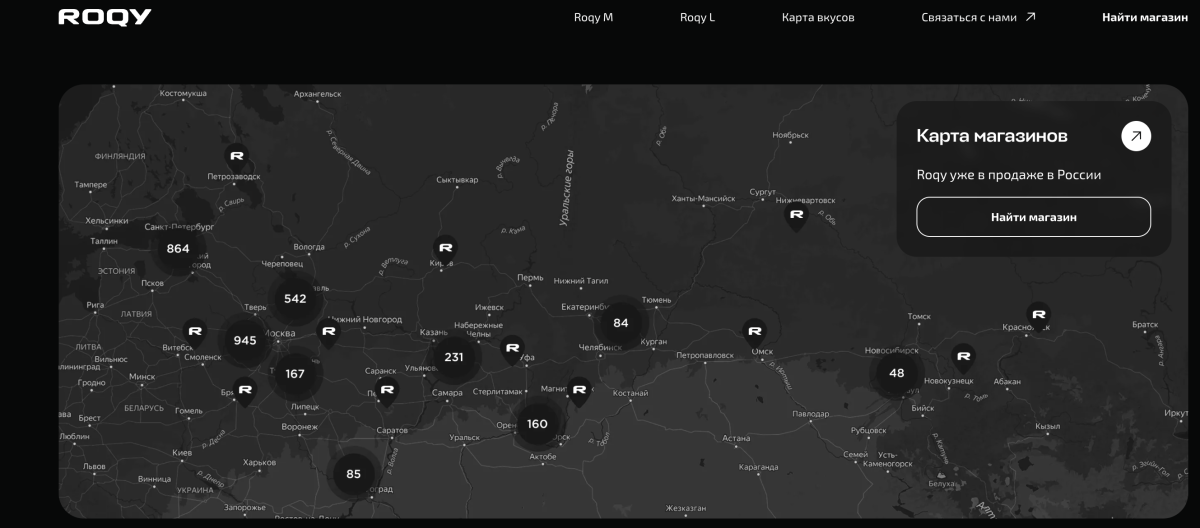1200x528 pixels.
Task: Open the Roqy M menu item
Action: tap(593, 17)
